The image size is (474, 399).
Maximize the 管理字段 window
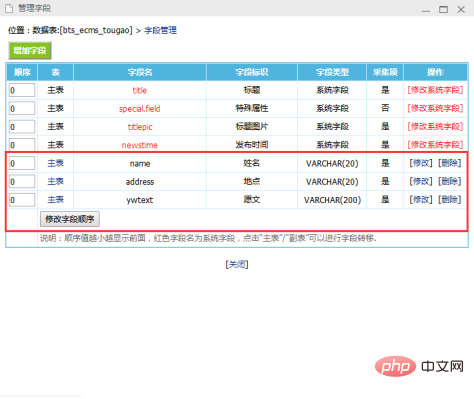[x=443, y=9]
